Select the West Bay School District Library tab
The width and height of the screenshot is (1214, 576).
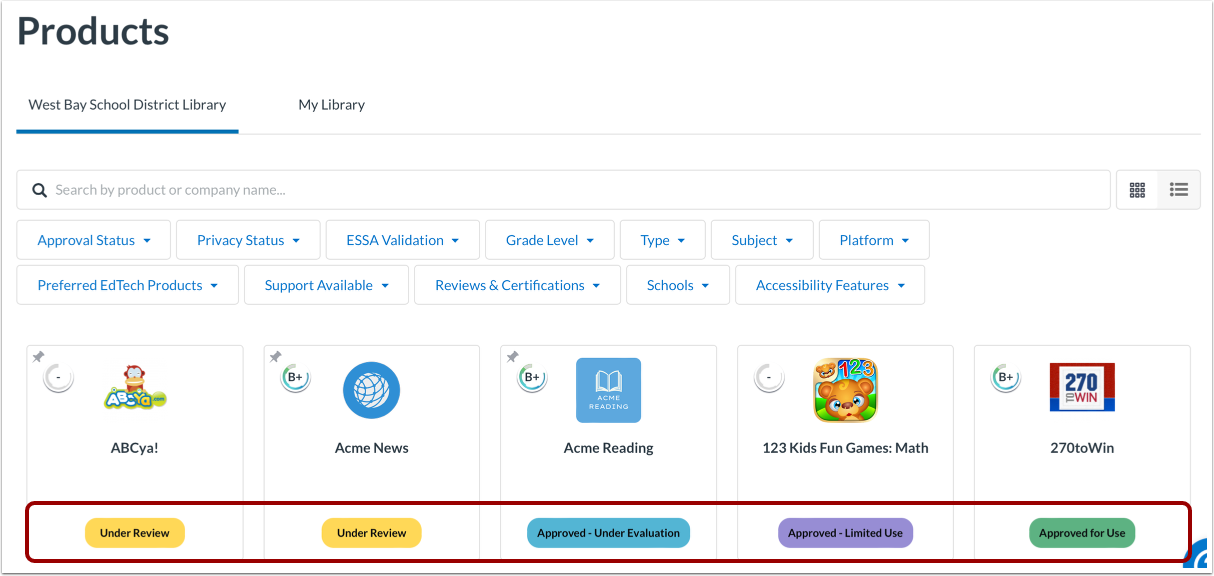click(x=127, y=104)
